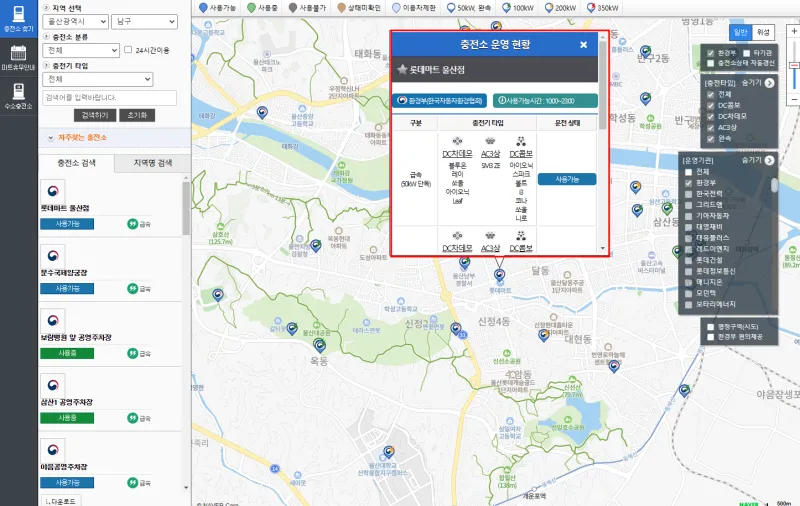Toggle the 환경부 checkbox above the 충전타입 panel

click(x=711, y=53)
